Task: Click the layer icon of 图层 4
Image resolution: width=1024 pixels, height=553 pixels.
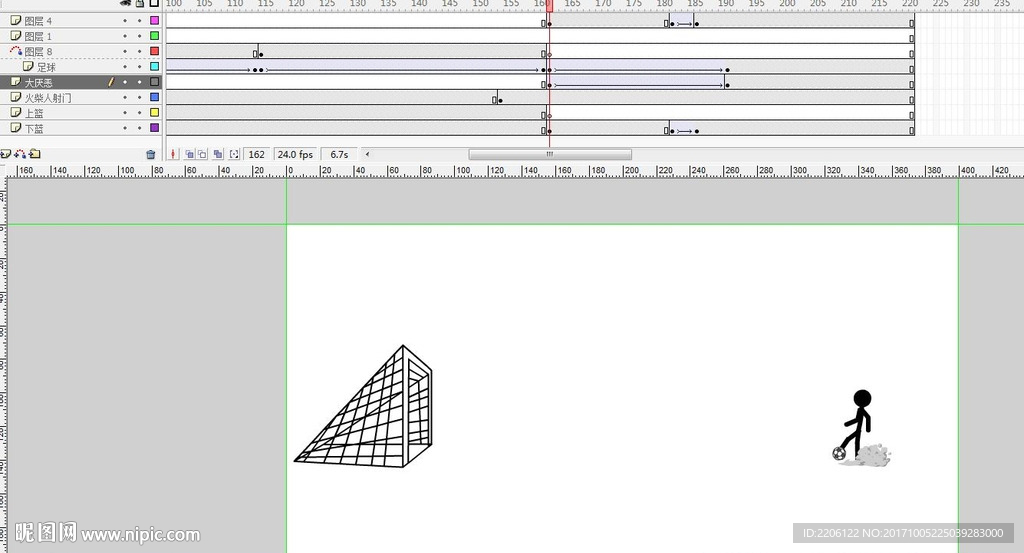Action: tap(16, 20)
